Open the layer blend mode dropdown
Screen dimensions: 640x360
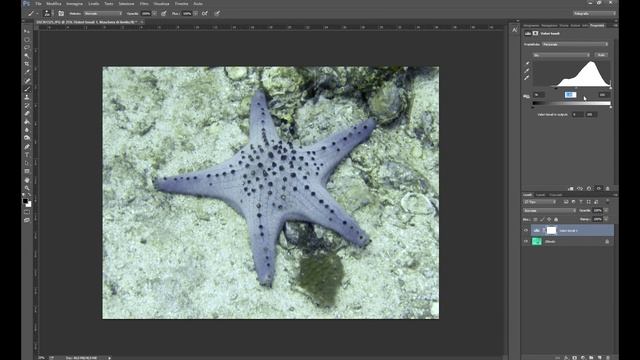[x=549, y=211]
